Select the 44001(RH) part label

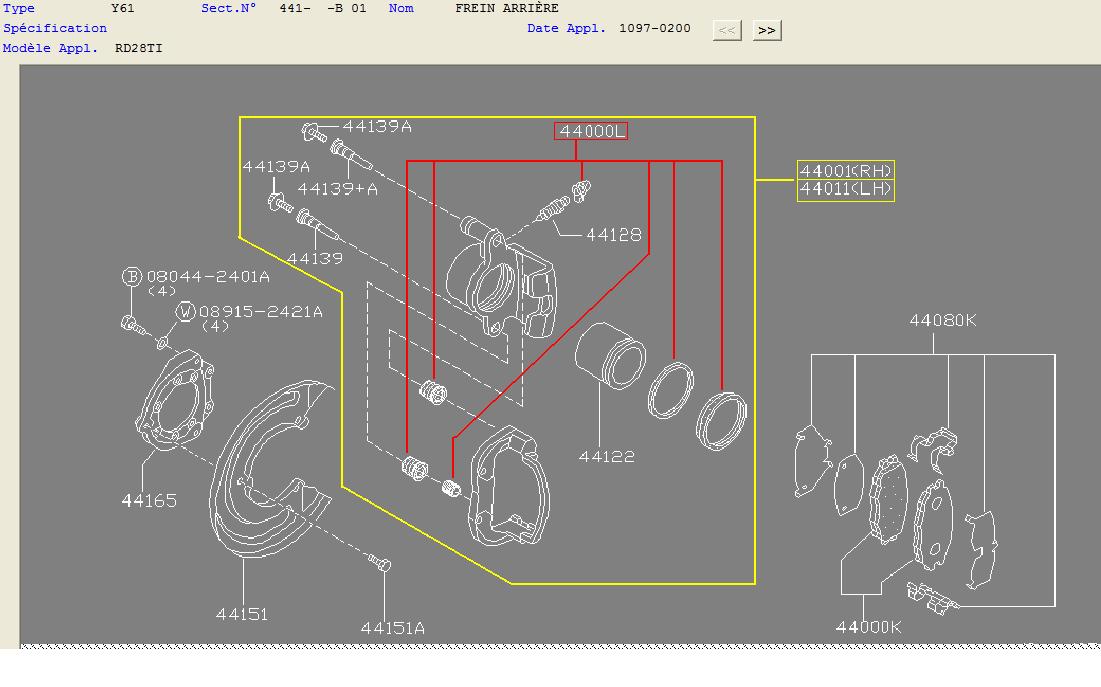pos(845,171)
